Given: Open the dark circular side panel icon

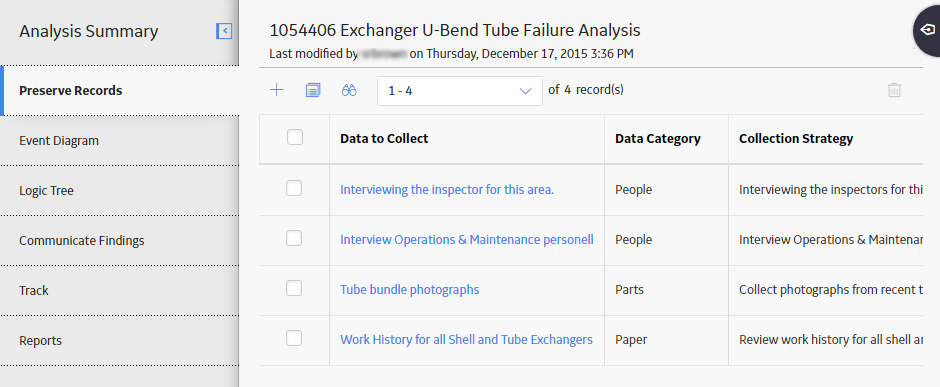Looking at the screenshot, I should (927, 29).
